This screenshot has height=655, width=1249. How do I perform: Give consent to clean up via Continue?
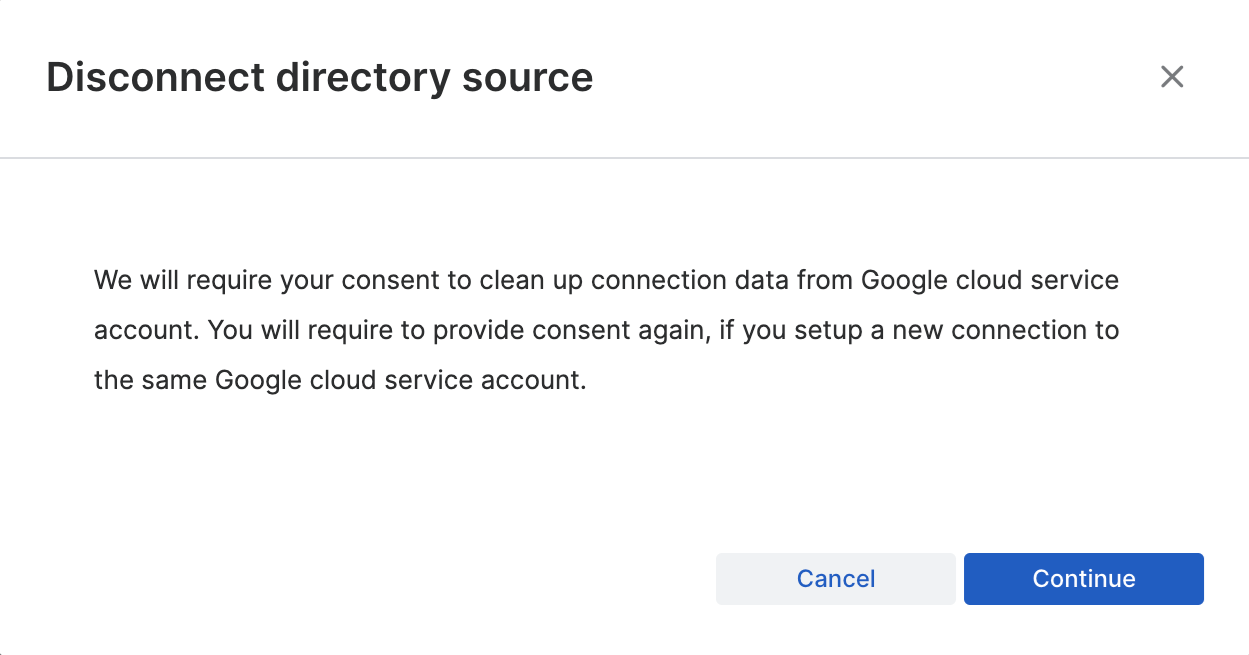click(x=1083, y=579)
